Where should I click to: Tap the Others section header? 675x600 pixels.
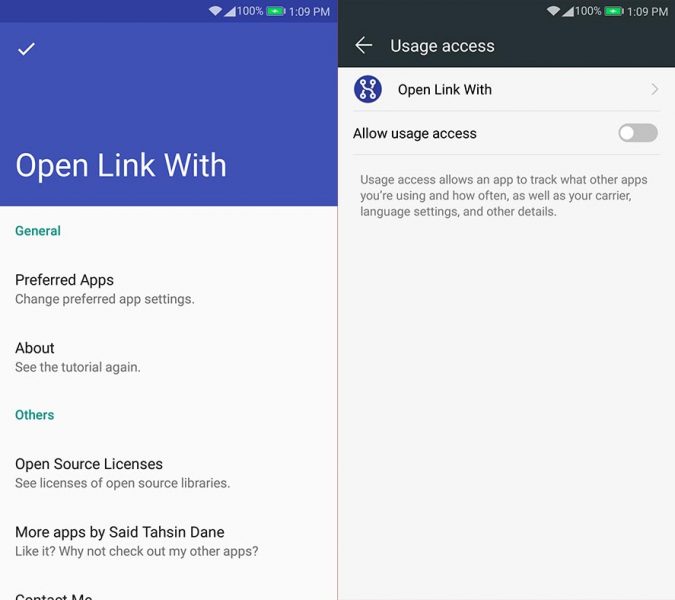pyautogui.click(x=35, y=414)
